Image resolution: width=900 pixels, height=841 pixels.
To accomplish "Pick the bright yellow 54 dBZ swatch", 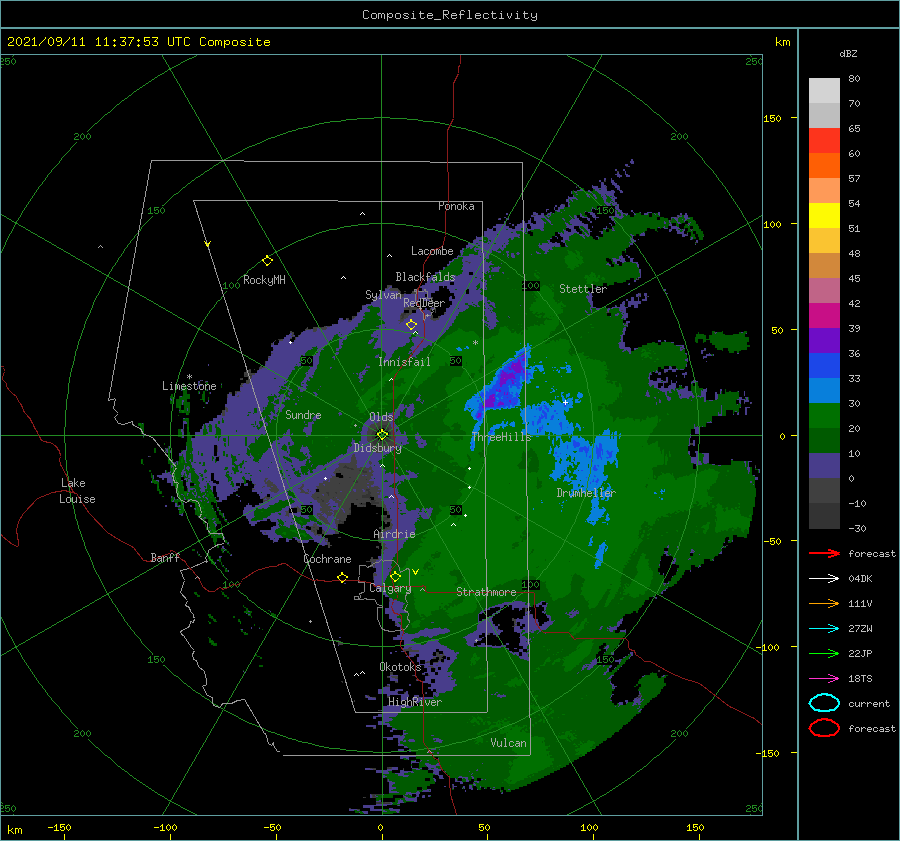I will pos(824,215).
